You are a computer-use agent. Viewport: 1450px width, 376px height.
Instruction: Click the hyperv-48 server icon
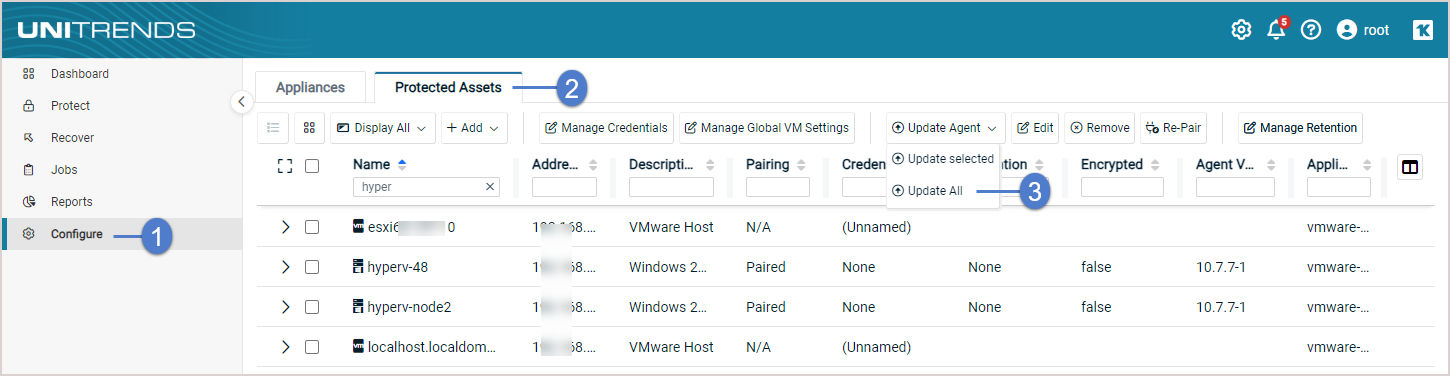(358, 266)
